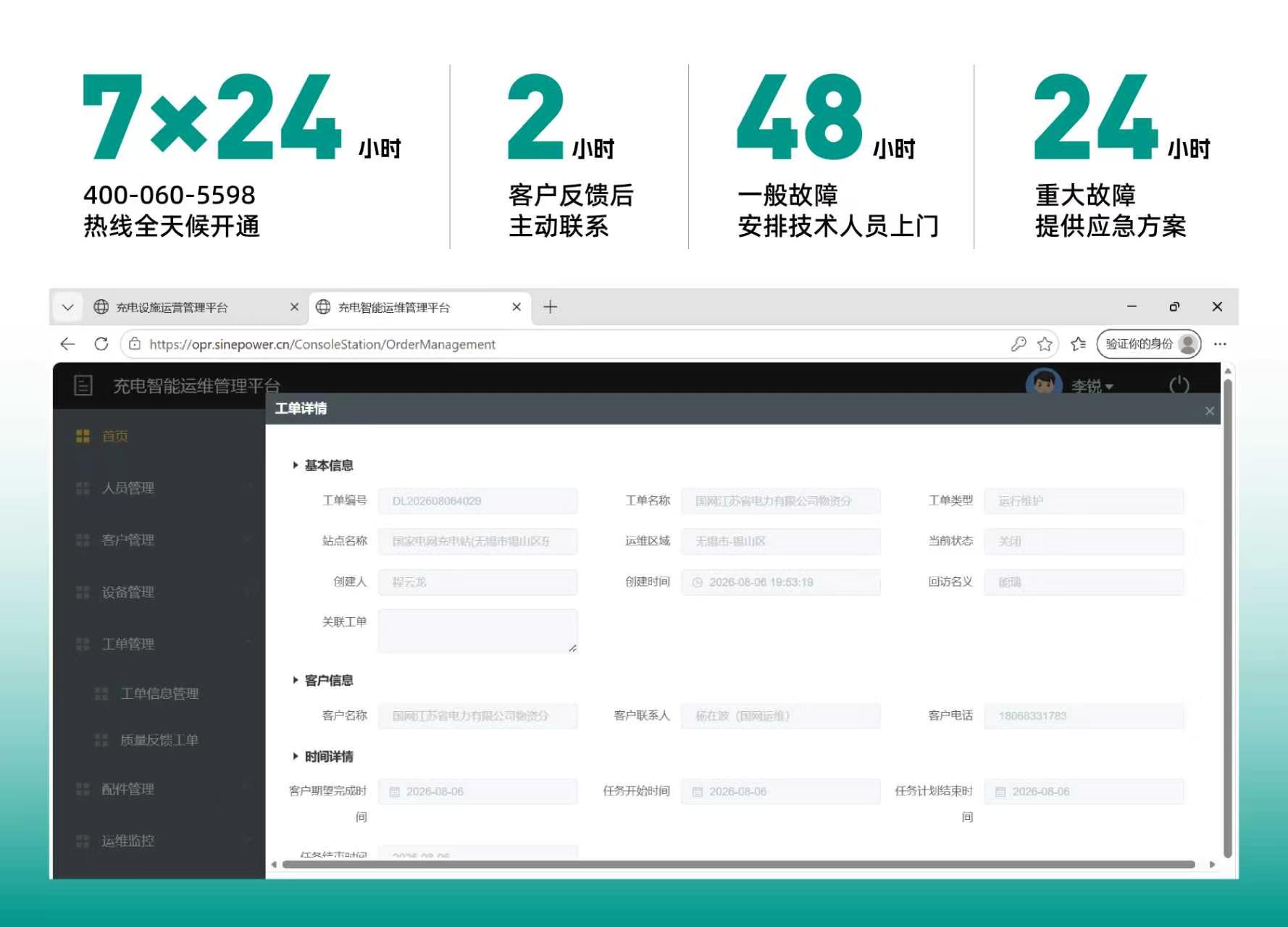Click the page vertical scrollbar
The image size is (1288, 927).
tap(1228, 619)
